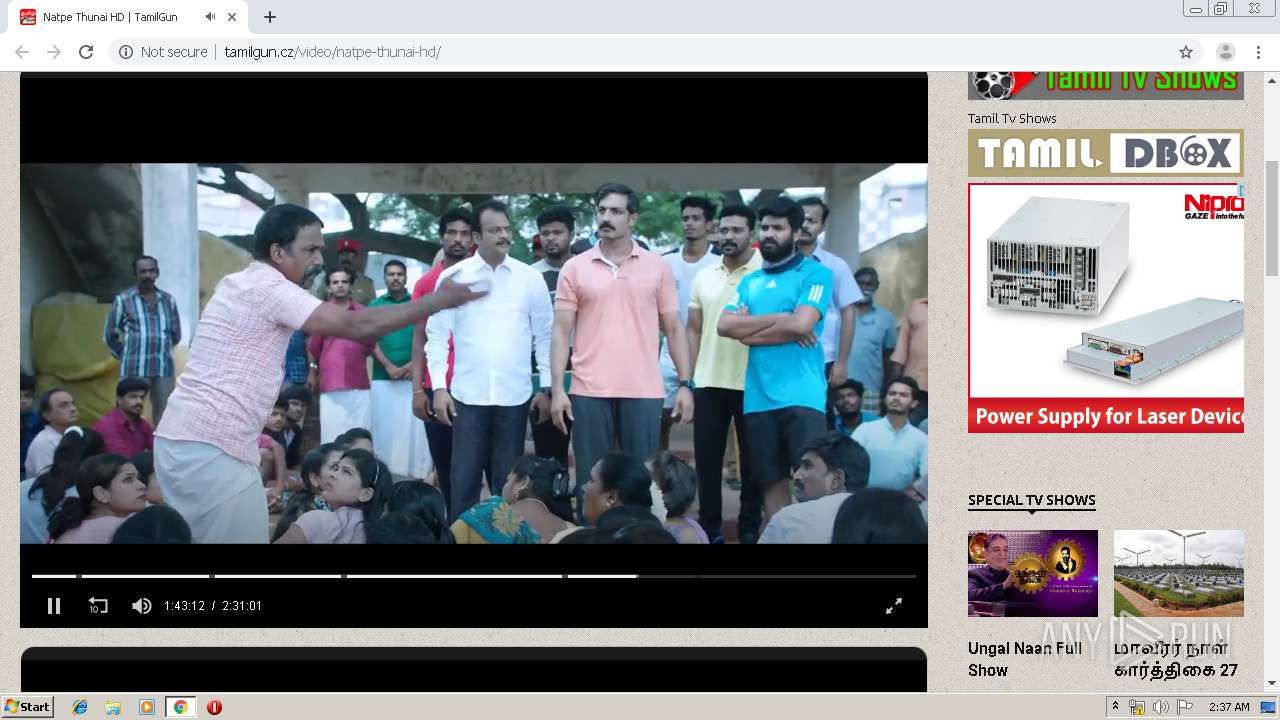Mute tab via audio speaker icon
Screen dimensions: 1280x720
210,17
